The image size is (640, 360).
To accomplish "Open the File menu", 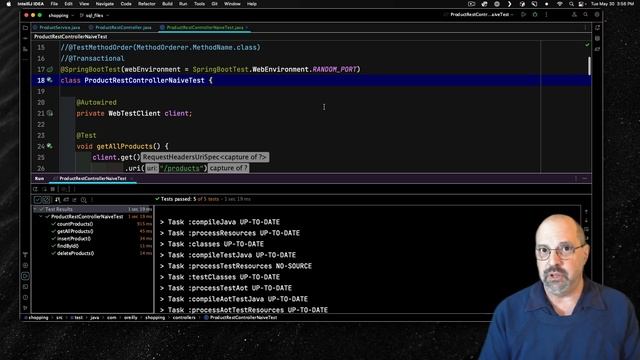I will pyautogui.click(x=54, y=4).
